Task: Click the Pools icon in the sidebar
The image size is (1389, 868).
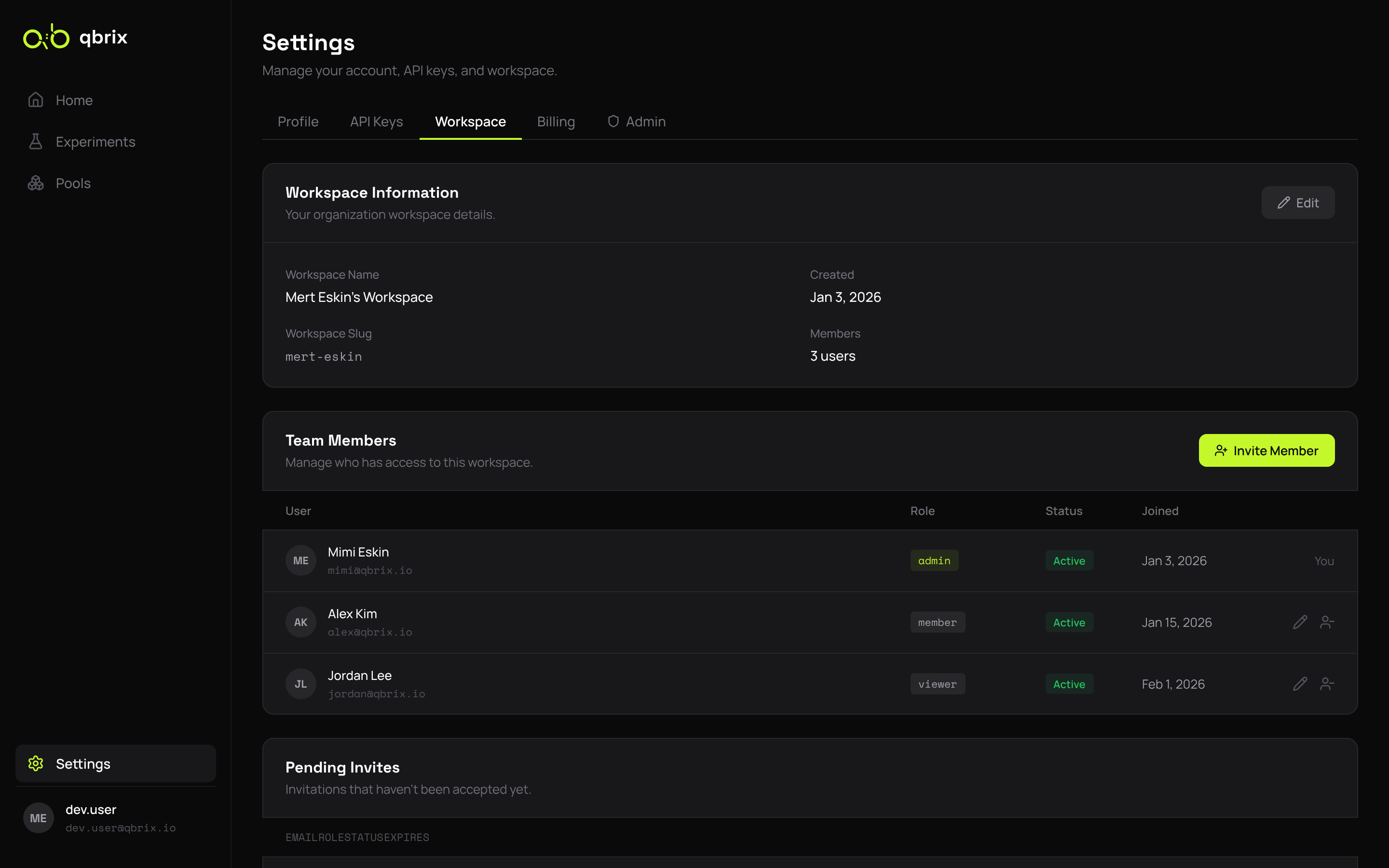Action: pos(36,183)
